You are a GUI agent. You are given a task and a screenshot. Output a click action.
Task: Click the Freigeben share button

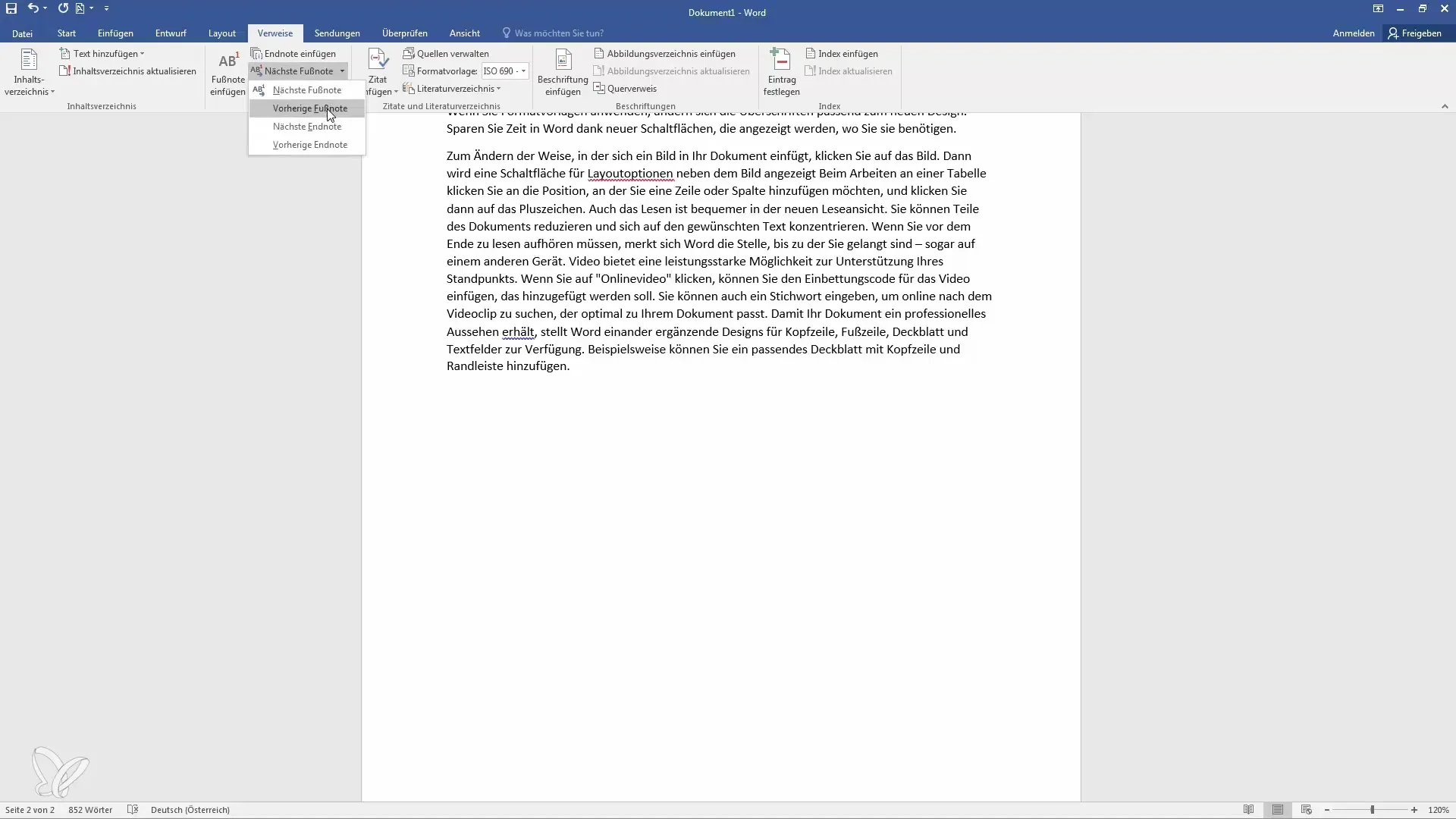1415,33
